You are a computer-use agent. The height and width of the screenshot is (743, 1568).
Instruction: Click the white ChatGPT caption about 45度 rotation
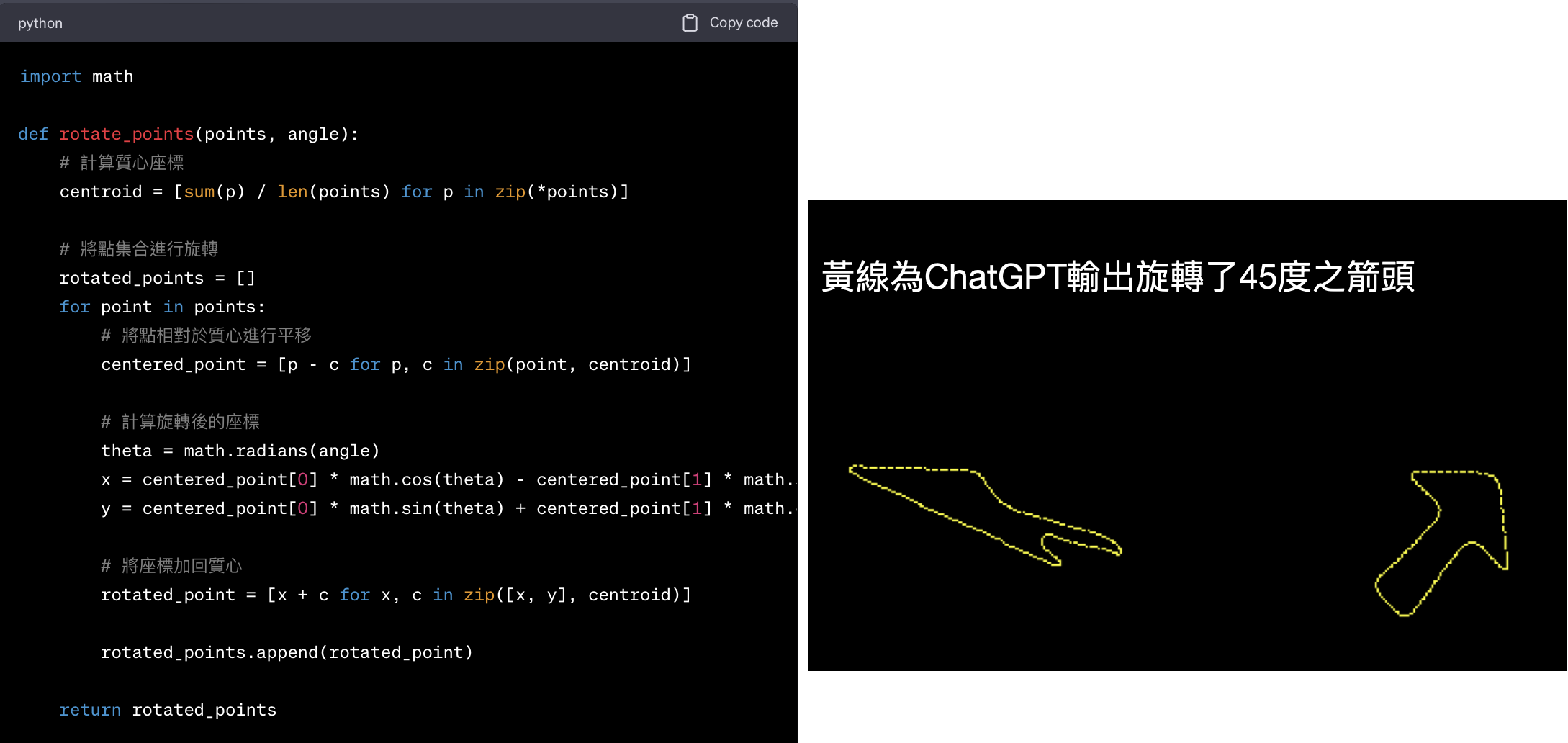coord(1117,277)
